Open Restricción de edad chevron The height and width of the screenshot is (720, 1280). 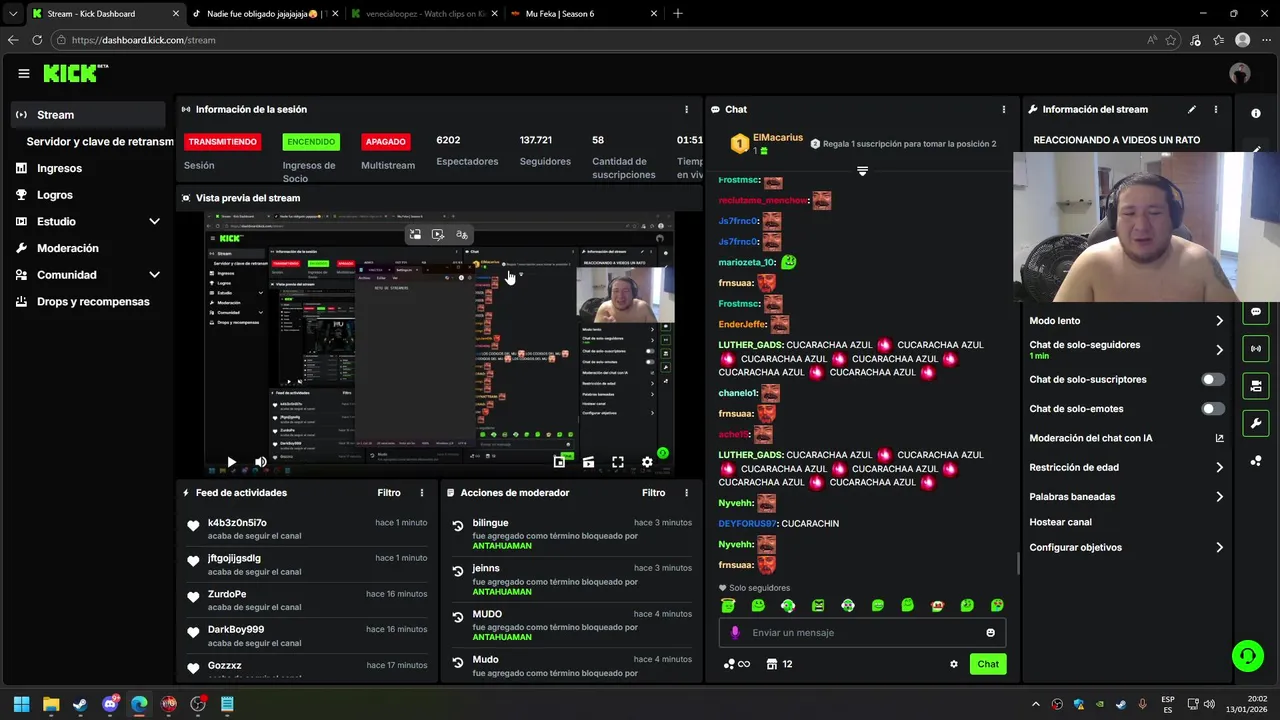click(x=1219, y=467)
